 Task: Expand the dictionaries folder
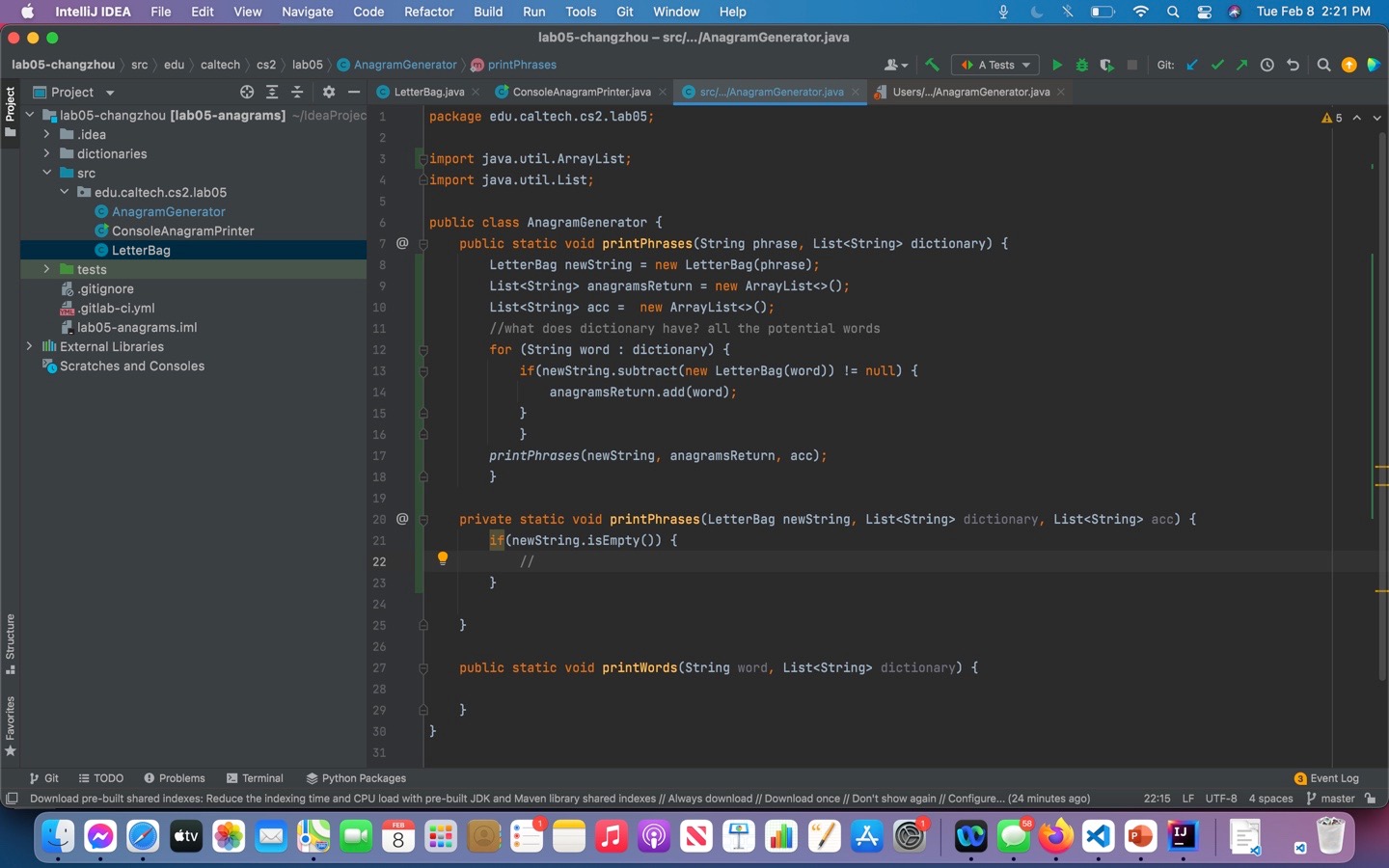pos(46,153)
